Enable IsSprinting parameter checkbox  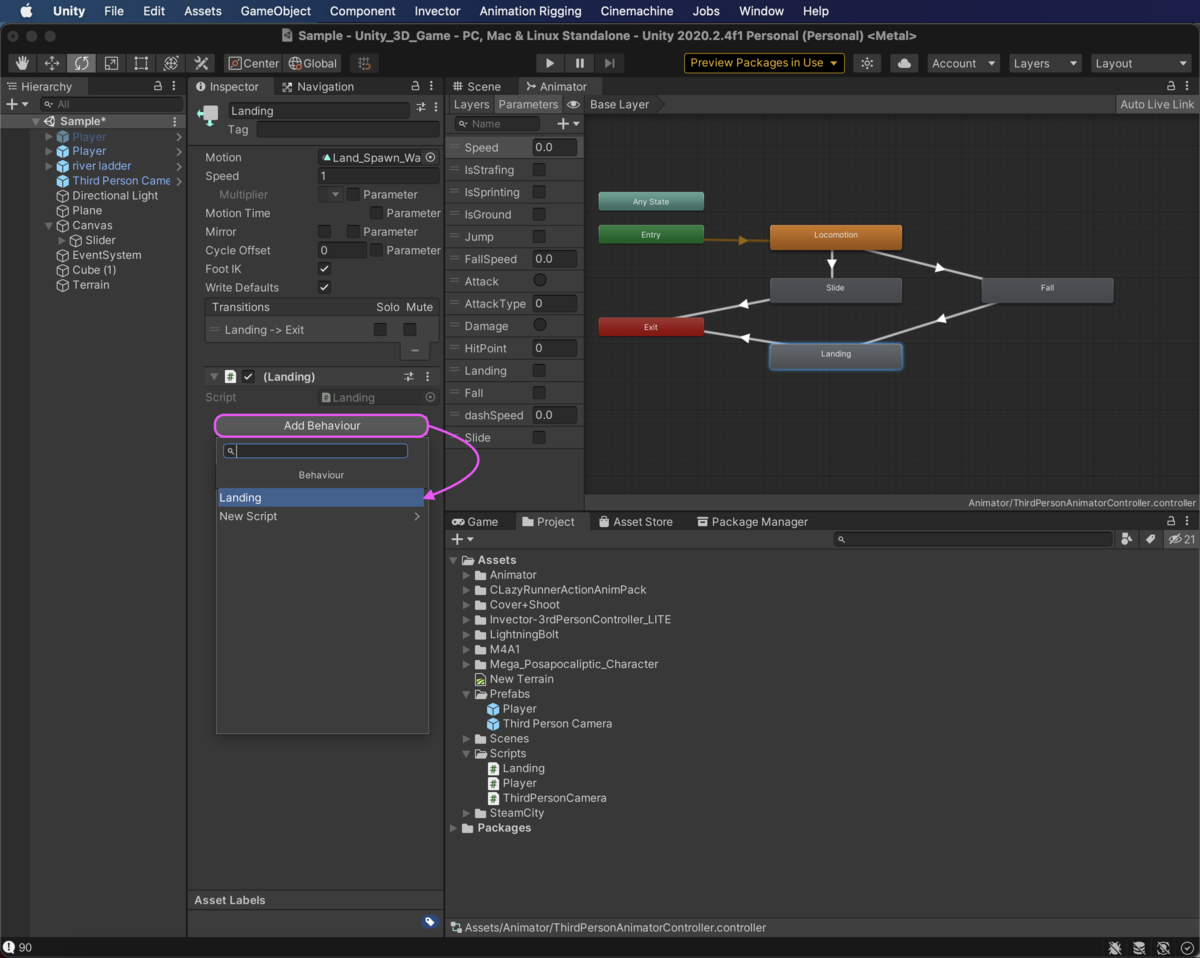pyautogui.click(x=539, y=192)
